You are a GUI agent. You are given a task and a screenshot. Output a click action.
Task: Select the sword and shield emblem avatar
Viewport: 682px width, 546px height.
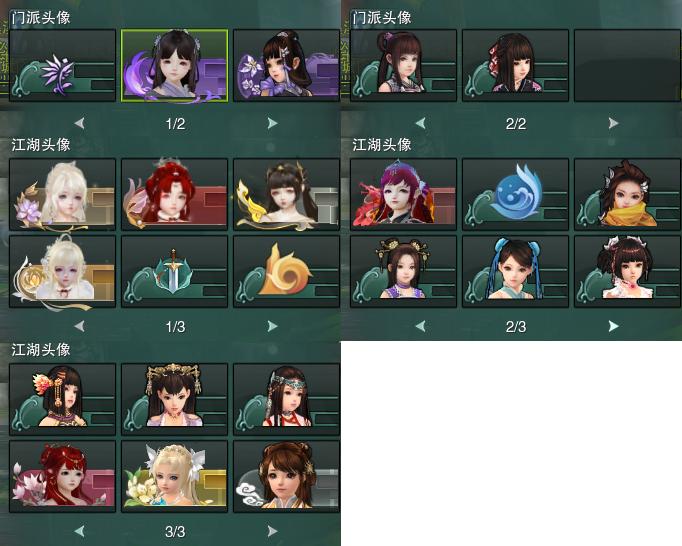click(x=174, y=271)
